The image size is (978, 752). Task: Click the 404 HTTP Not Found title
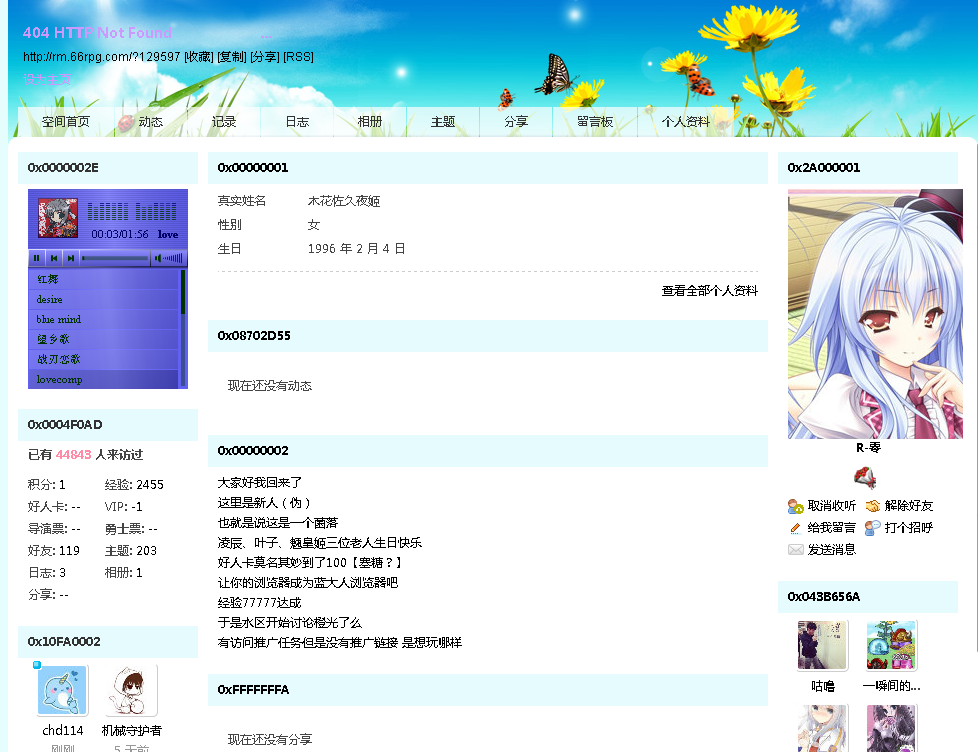[x=97, y=32]
